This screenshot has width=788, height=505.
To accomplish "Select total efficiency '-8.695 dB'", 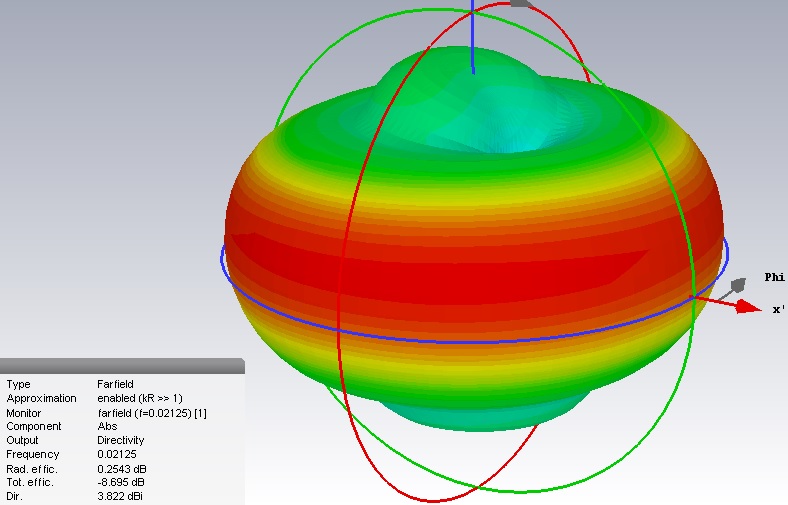I will 121,483.
